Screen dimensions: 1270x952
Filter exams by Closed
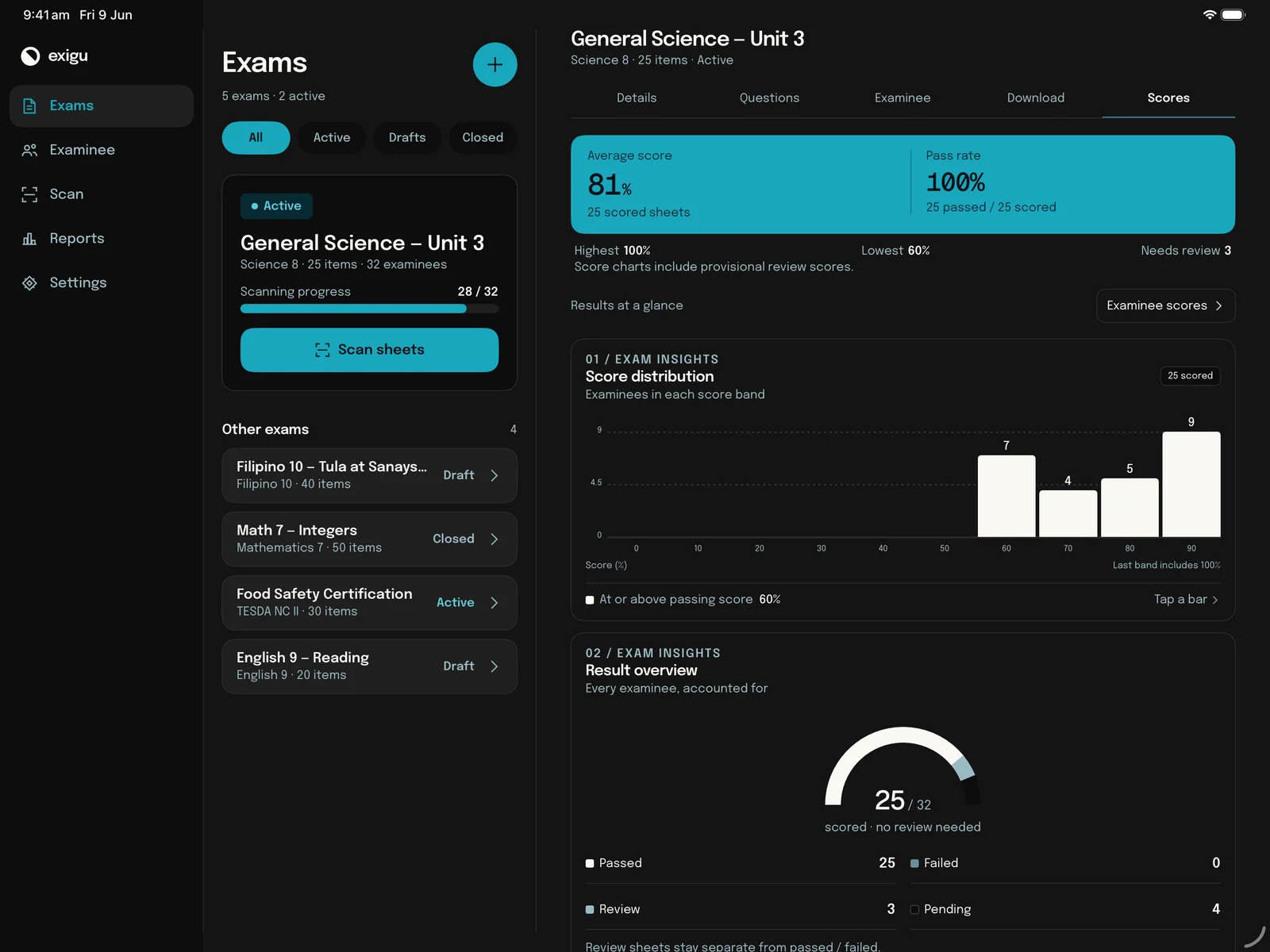tap(483, 137)
